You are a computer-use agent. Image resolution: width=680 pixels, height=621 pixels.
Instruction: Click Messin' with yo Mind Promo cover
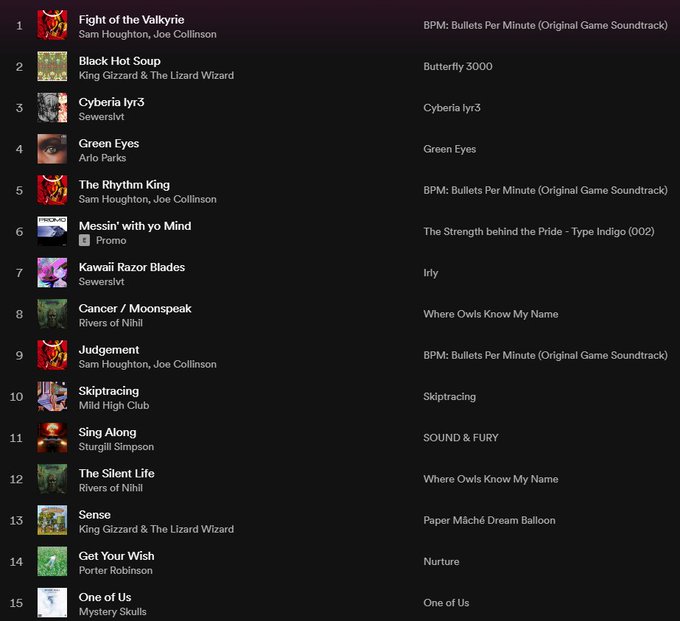click(x=52, y=231)
